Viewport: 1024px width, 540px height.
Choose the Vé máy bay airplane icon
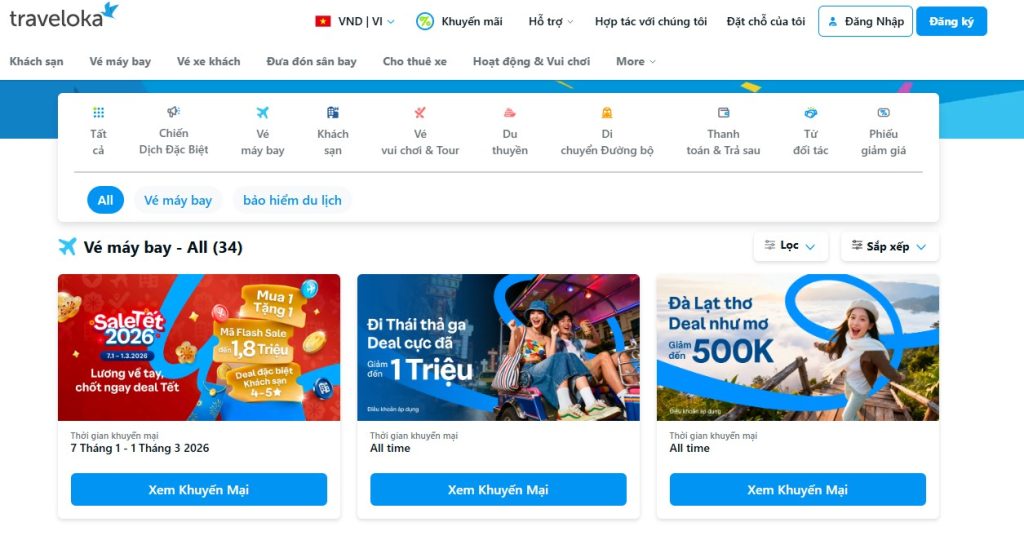[x=263, y=112]
